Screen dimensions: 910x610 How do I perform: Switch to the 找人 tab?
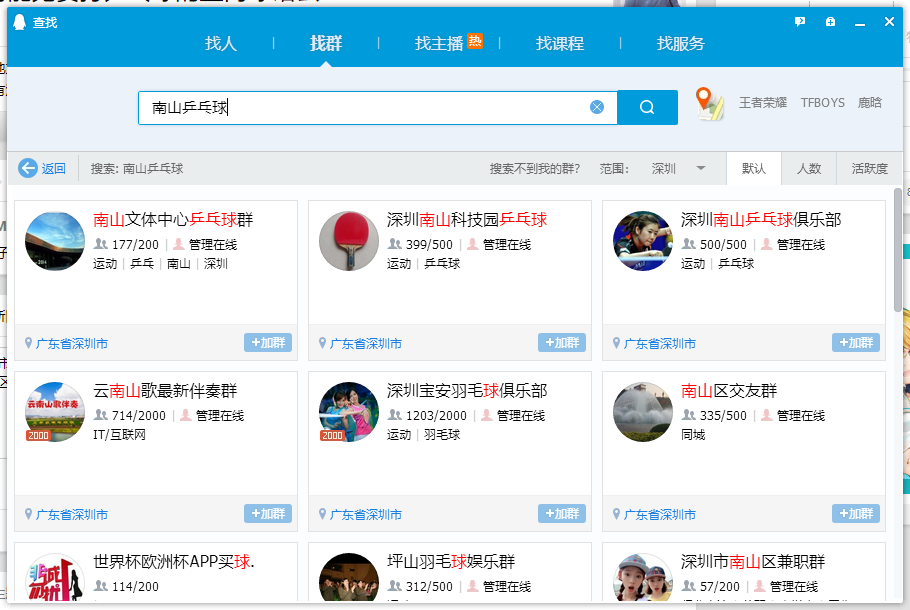click(221, 44)
